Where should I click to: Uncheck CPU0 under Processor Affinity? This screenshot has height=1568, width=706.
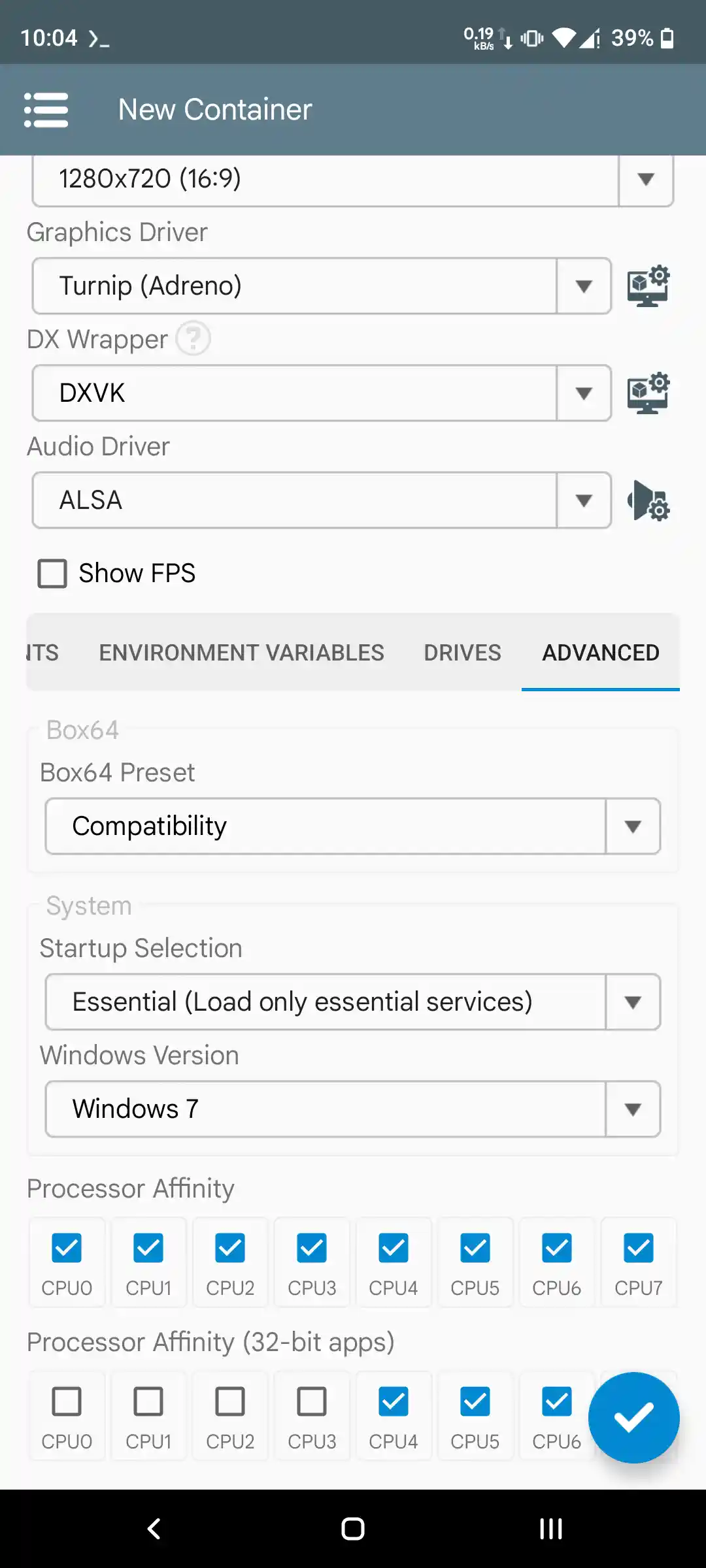point(67,1248)
